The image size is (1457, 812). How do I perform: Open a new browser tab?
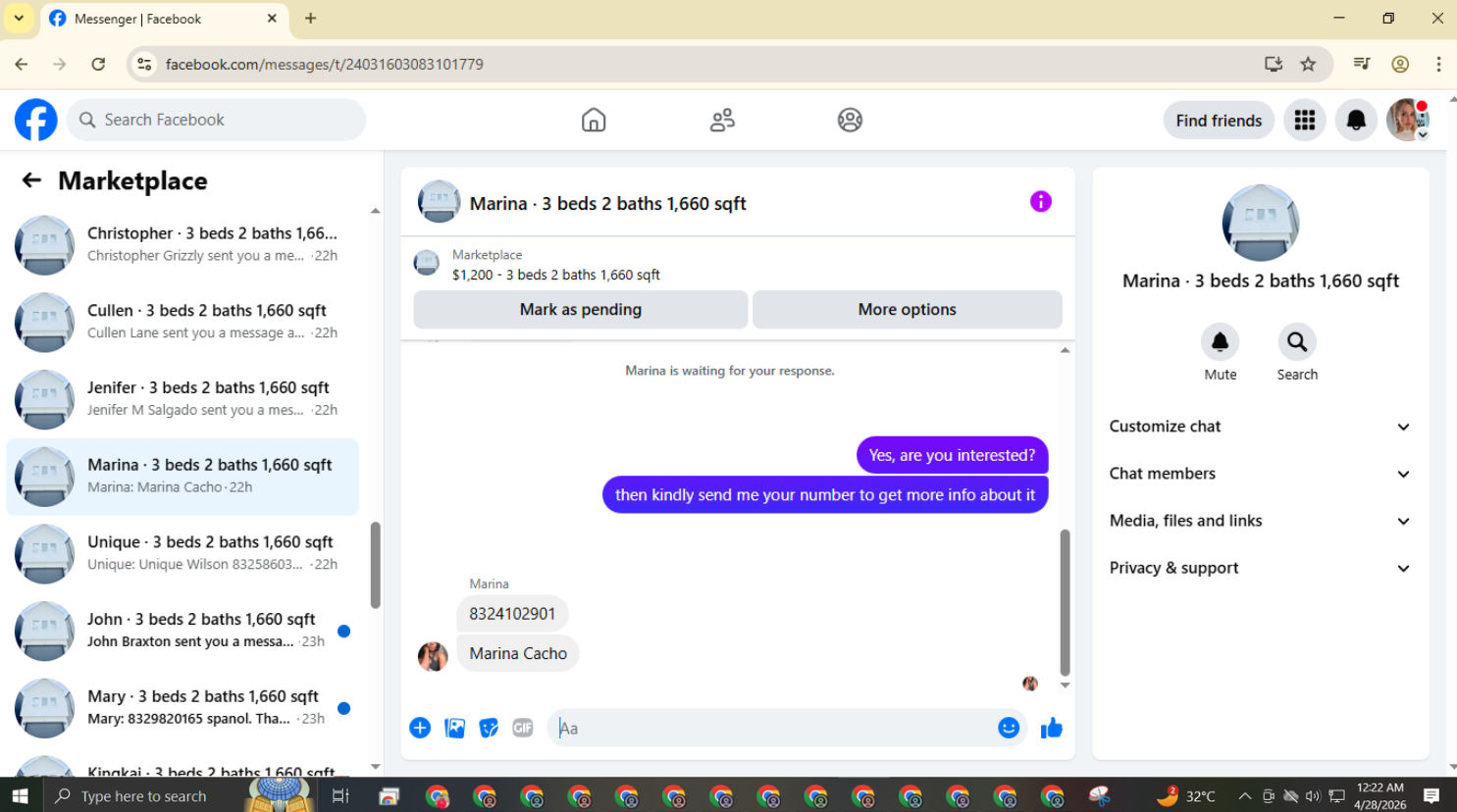pyautogui.click(x=310, y=19)
